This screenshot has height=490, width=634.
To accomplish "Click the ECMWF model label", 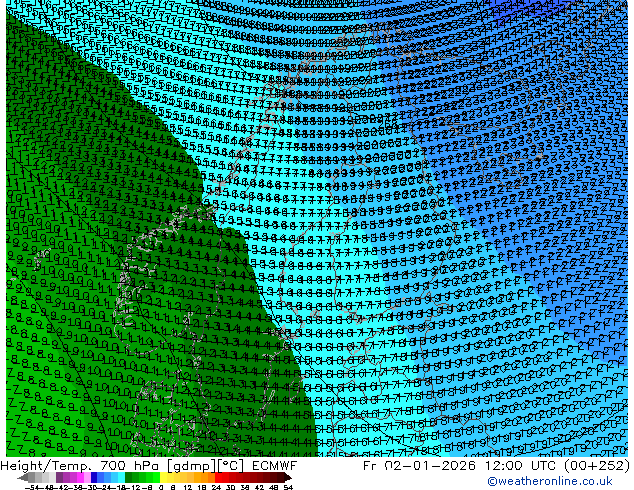I will [274, 466].
